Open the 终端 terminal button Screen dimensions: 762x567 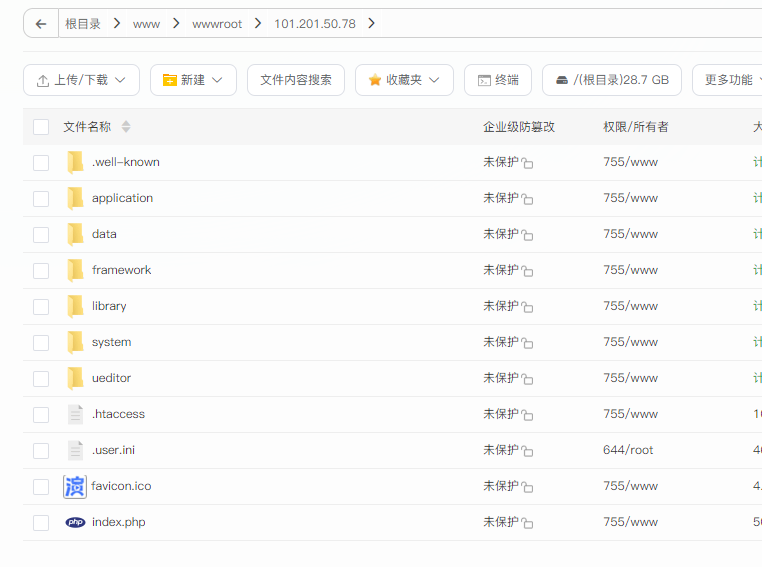point(498,80)
